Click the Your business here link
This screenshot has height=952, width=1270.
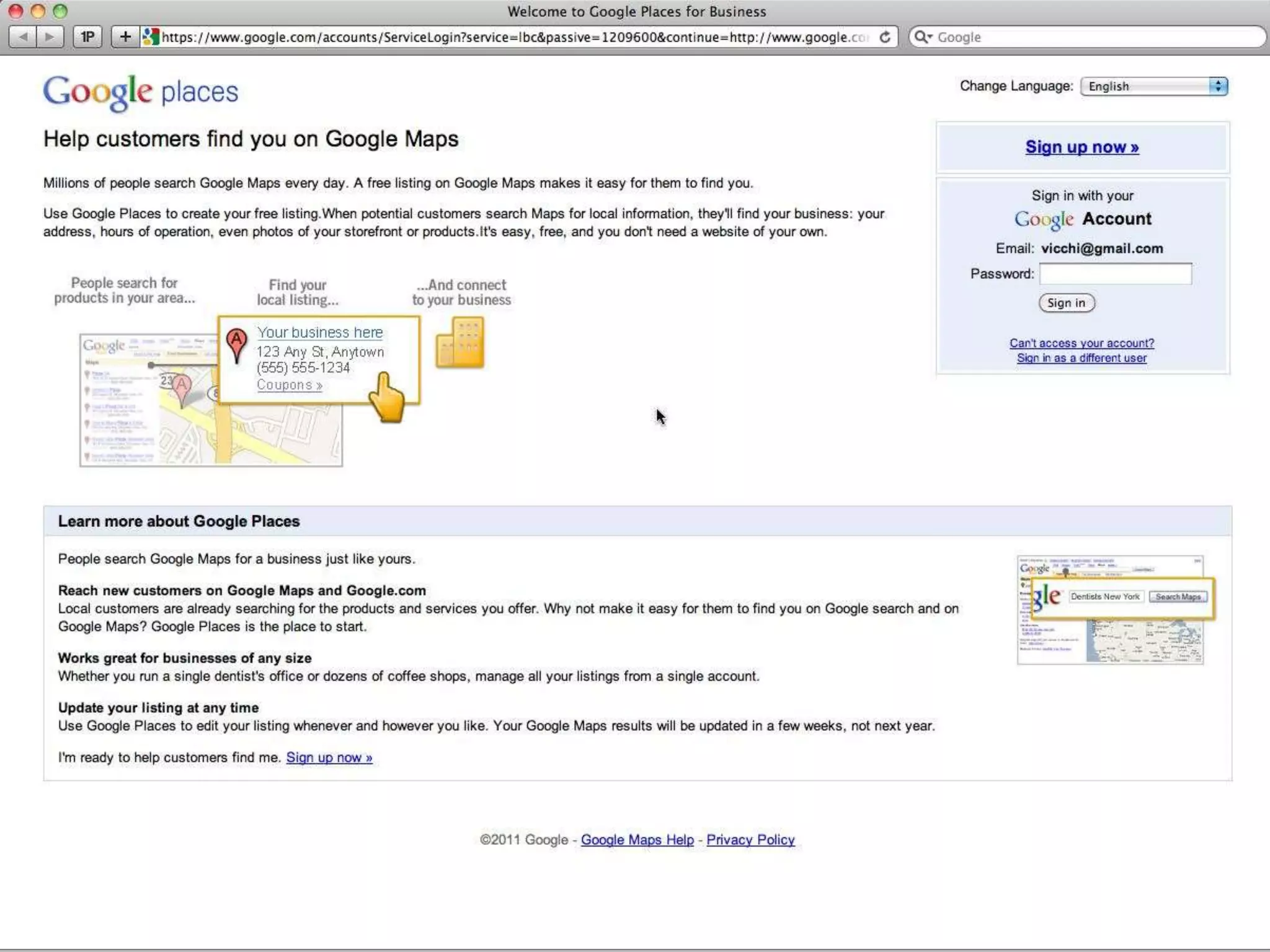(319, 333)
